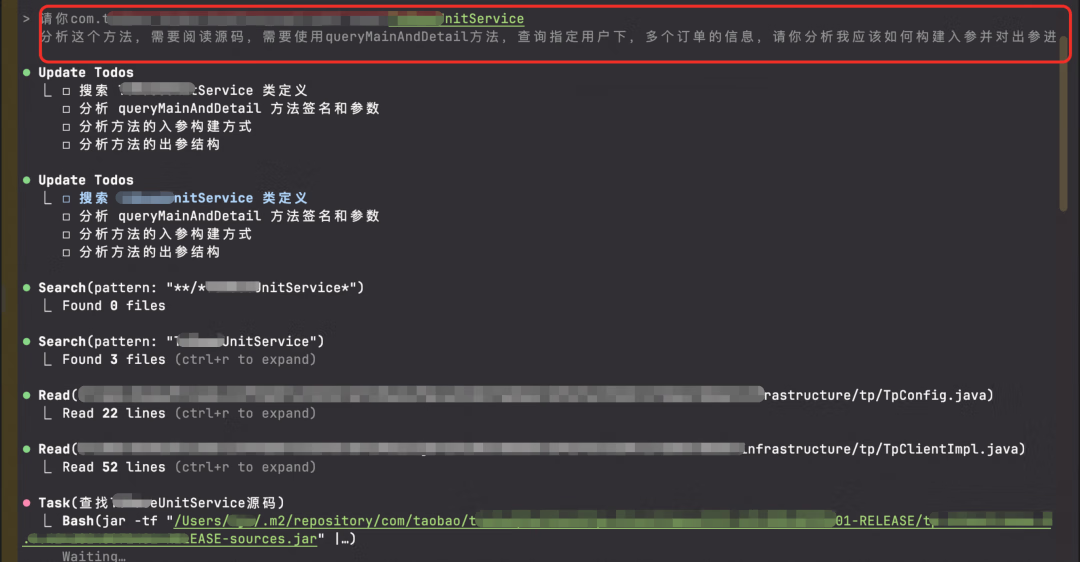This screenshot has width=1080, height=562.
Task: Click the status dot of the Found 3 files search
Action: click(x=26, y=342)
